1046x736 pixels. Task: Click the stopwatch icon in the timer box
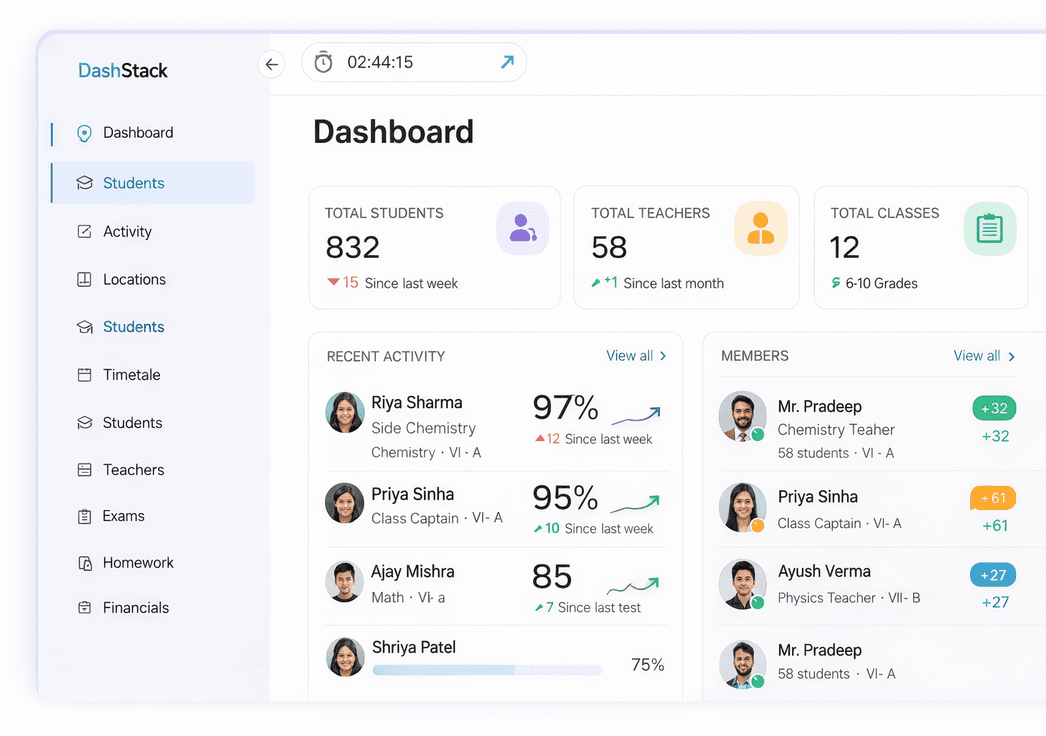[x=323, y=62]
